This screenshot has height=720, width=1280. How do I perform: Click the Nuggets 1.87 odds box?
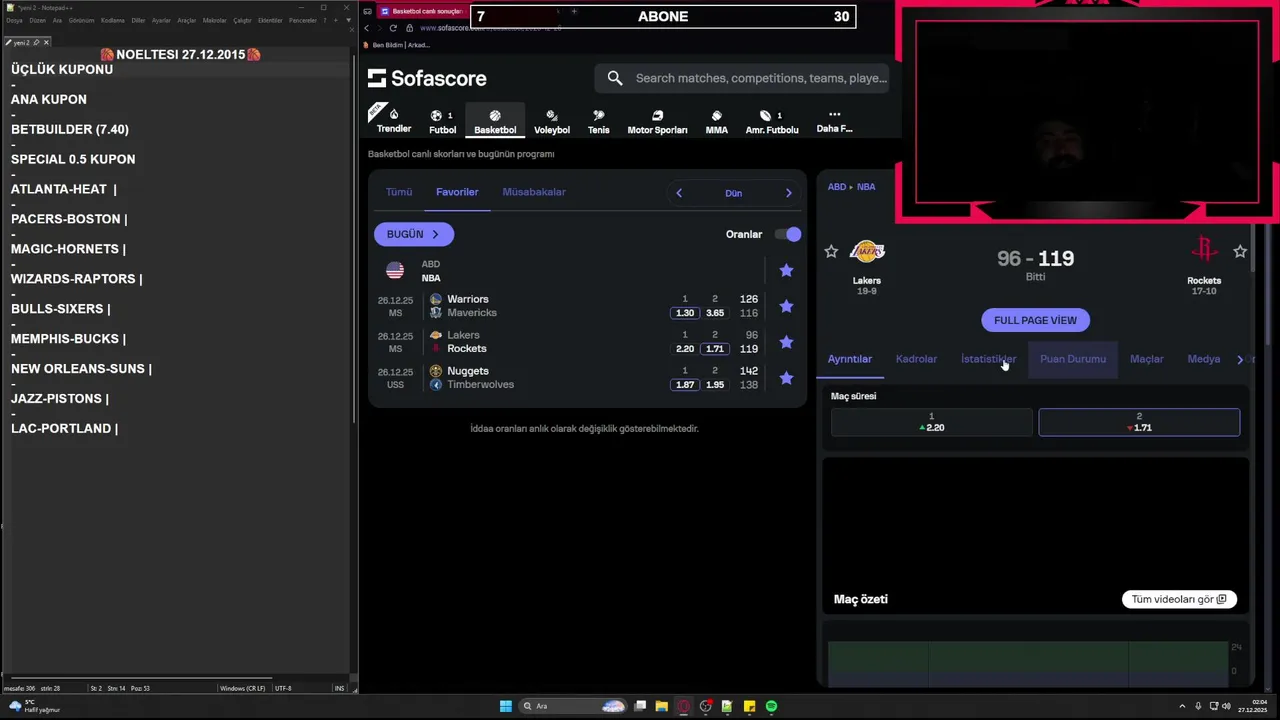click(685, 385)
